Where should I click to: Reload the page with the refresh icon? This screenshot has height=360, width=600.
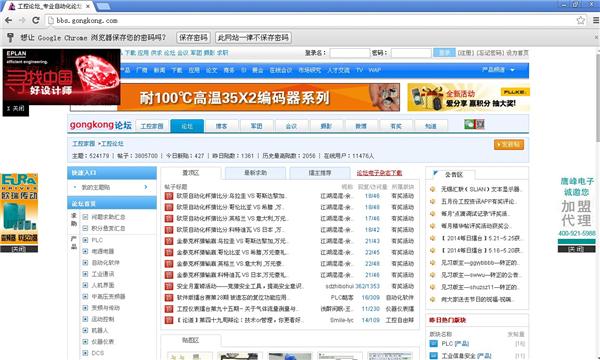pos(36,20)
